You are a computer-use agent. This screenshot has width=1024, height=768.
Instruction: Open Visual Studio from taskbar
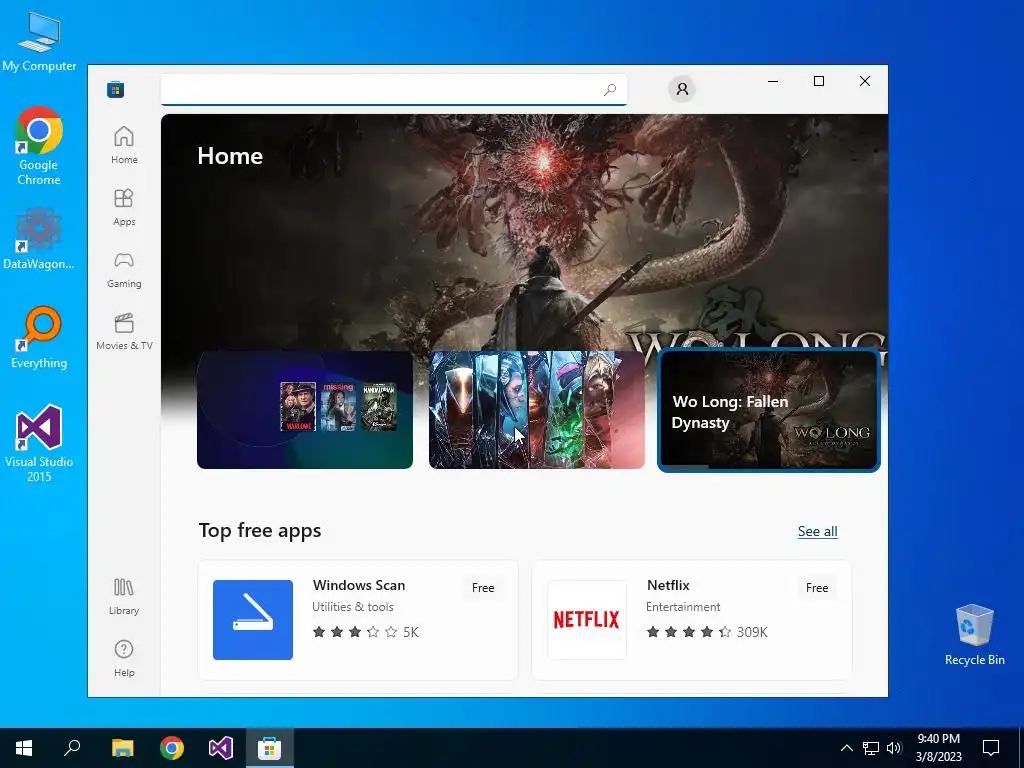pos(221,748)
